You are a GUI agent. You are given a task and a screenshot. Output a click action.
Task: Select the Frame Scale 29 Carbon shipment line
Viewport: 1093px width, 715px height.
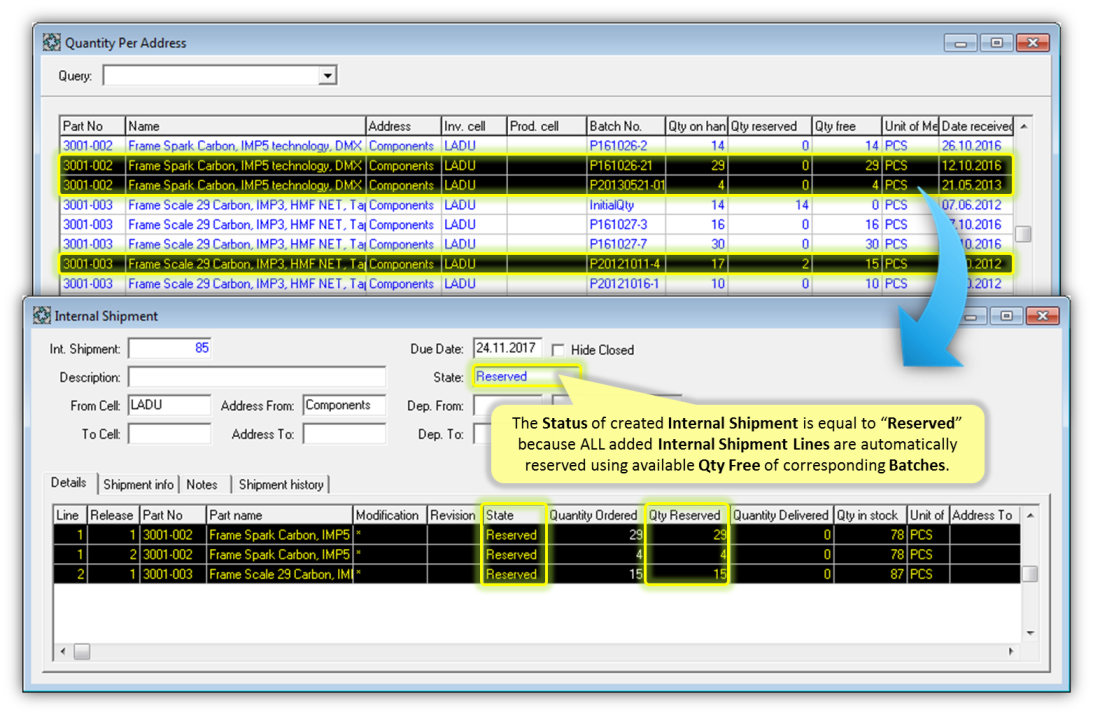pyautogui.click(x=537, y=574)
